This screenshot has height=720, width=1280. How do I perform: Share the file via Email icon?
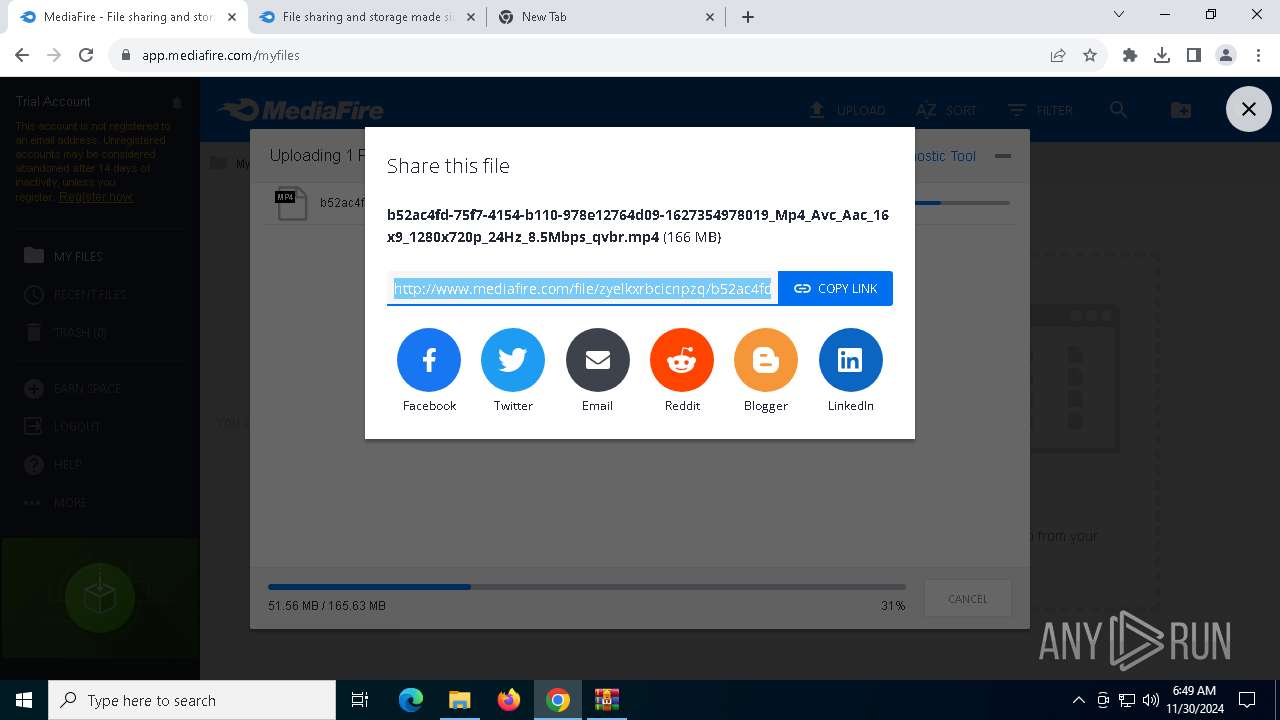point(598,360)
